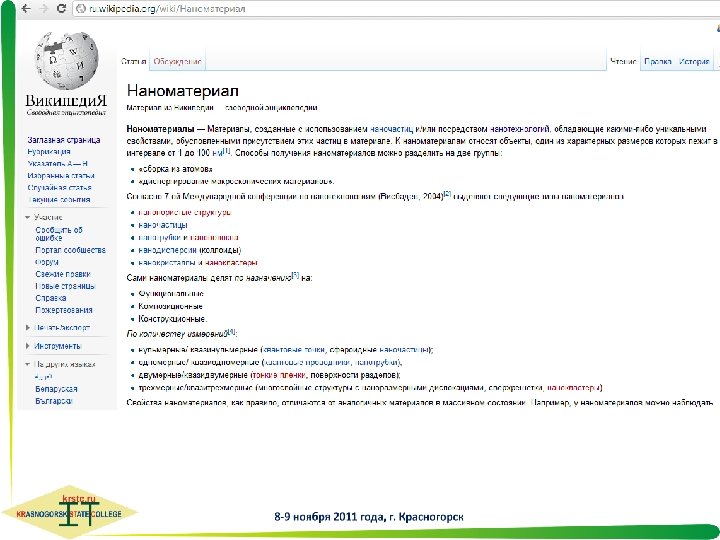Click the Функциональные list item
Screen dimensions: 720x540
tap(171, 293)
